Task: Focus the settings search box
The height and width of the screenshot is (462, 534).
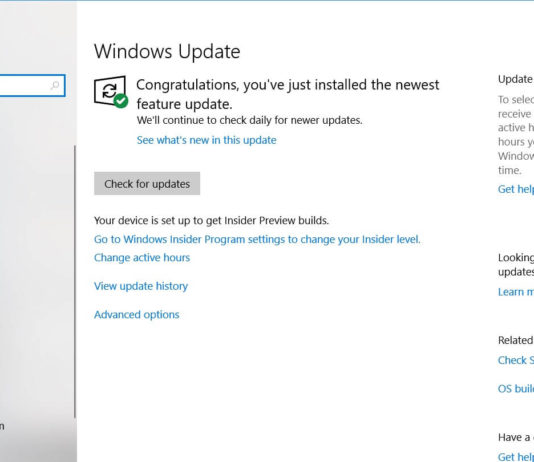Action: coord(32,85)
